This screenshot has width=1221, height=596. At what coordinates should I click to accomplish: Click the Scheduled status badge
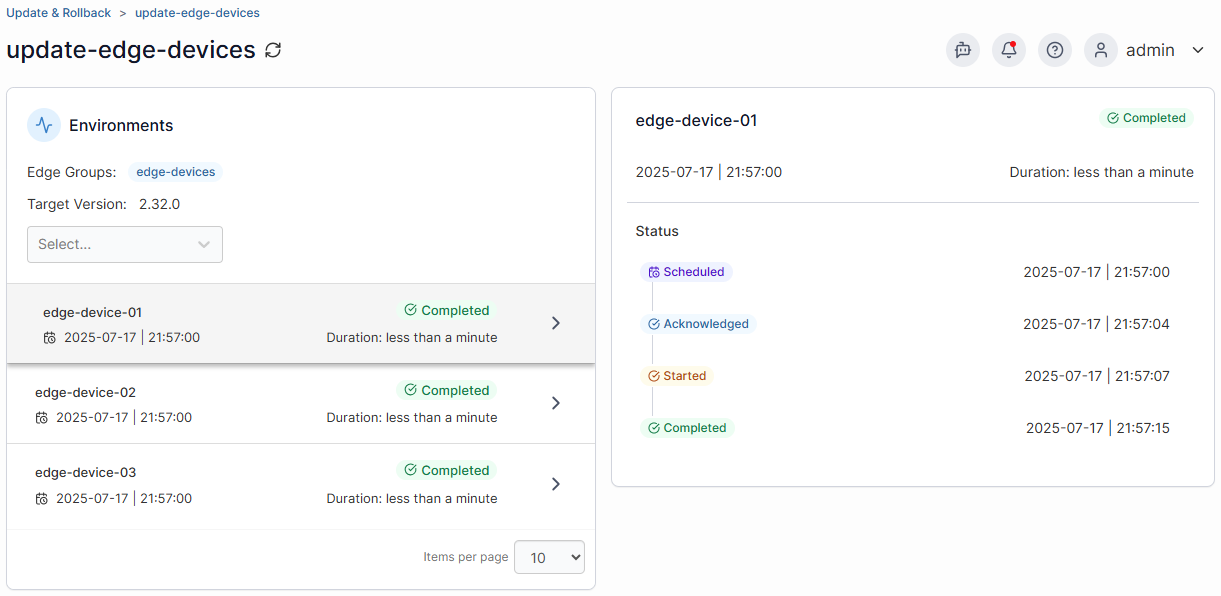point(686,272)
